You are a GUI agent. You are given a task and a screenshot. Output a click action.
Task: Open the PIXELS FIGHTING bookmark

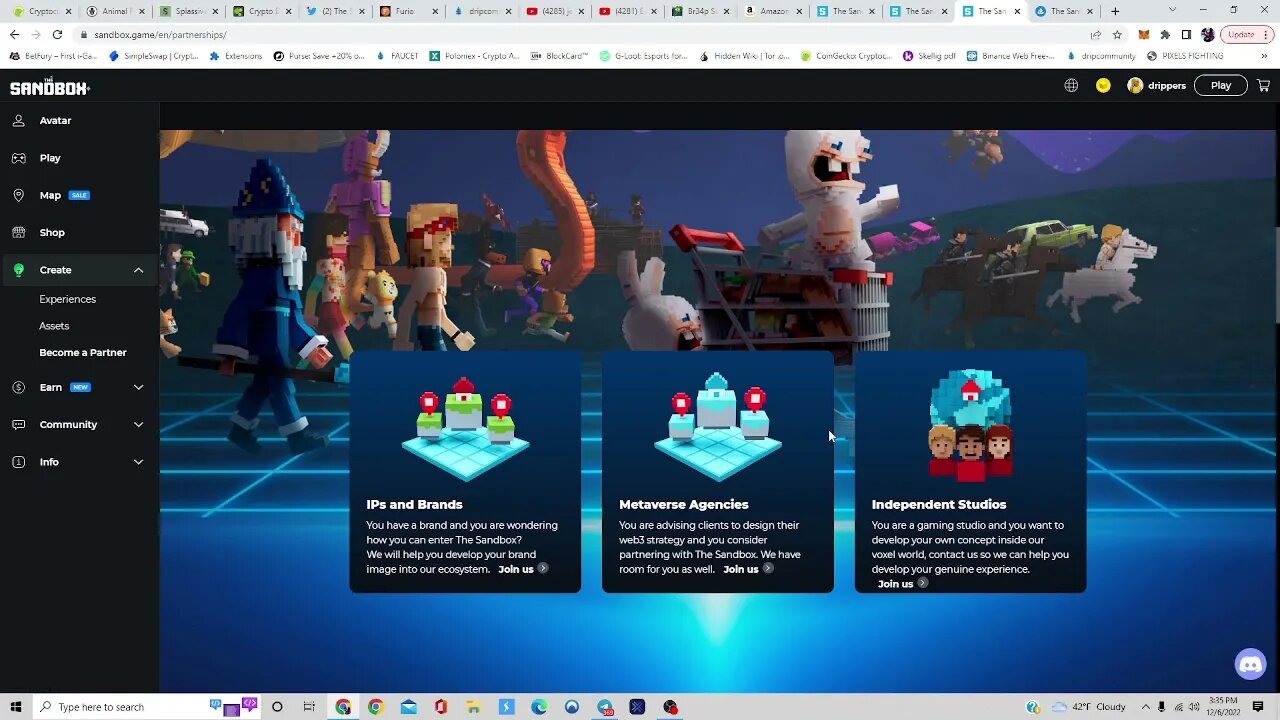click(x=1185, y=56)
